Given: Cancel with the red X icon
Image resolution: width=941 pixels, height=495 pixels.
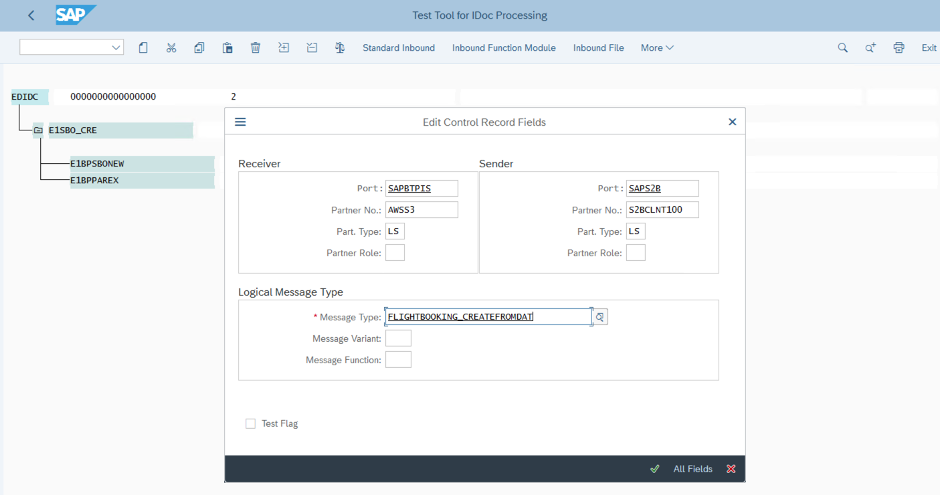Looking at the screenshot, I should (731, 469).
